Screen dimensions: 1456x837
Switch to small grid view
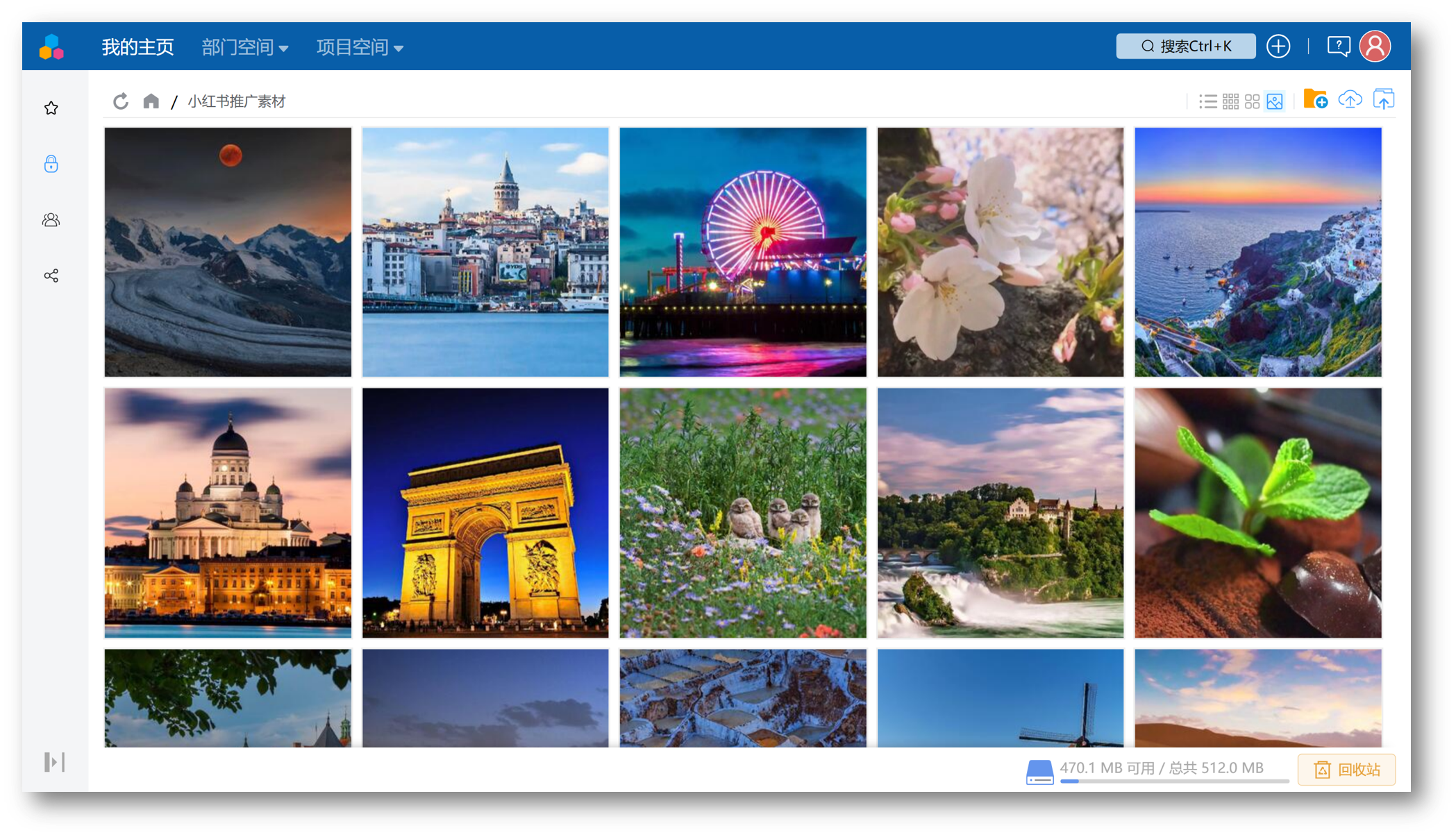(1230, 101)
